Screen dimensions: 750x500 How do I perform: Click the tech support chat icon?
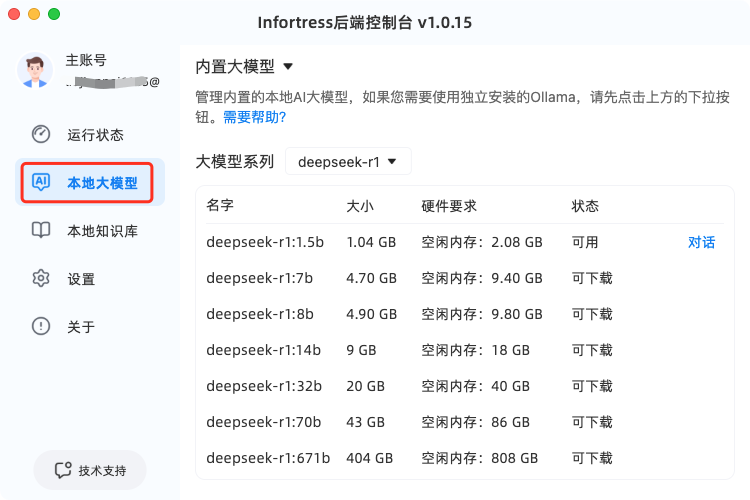click(x=63, y=470)
